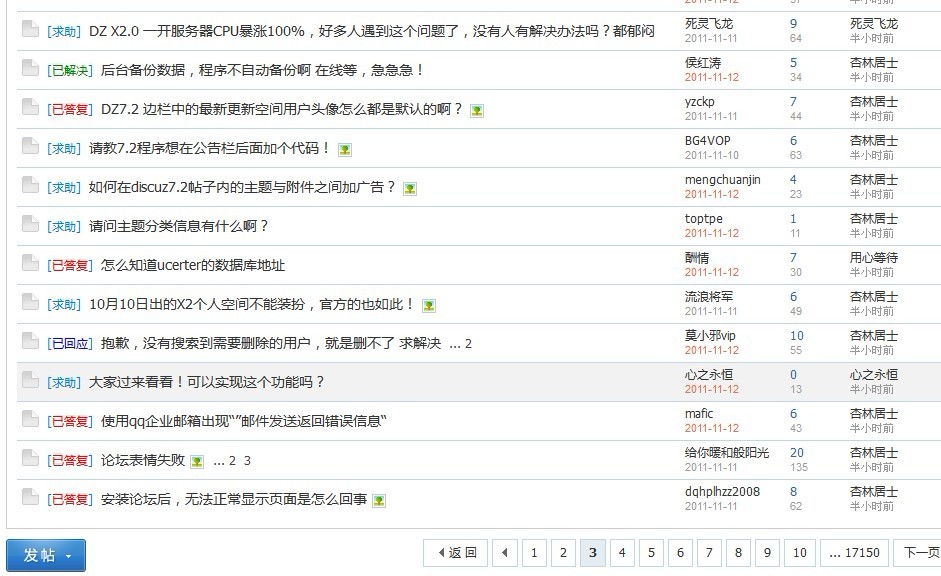
Task: Click the thread icon beside '论坛表情失败'
Action: click(30, 458)
